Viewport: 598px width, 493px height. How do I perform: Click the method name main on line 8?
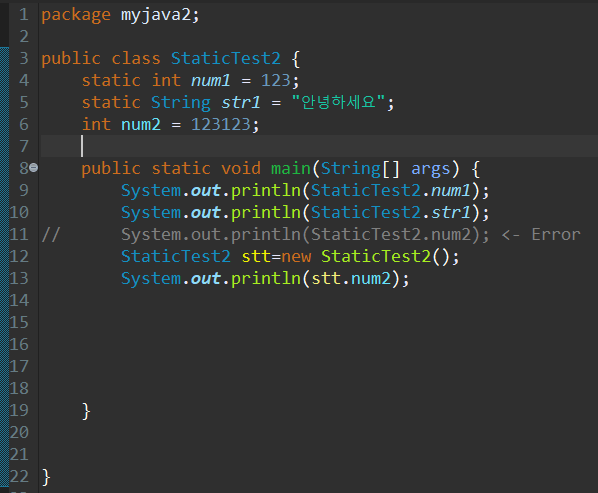pos(291,169)
